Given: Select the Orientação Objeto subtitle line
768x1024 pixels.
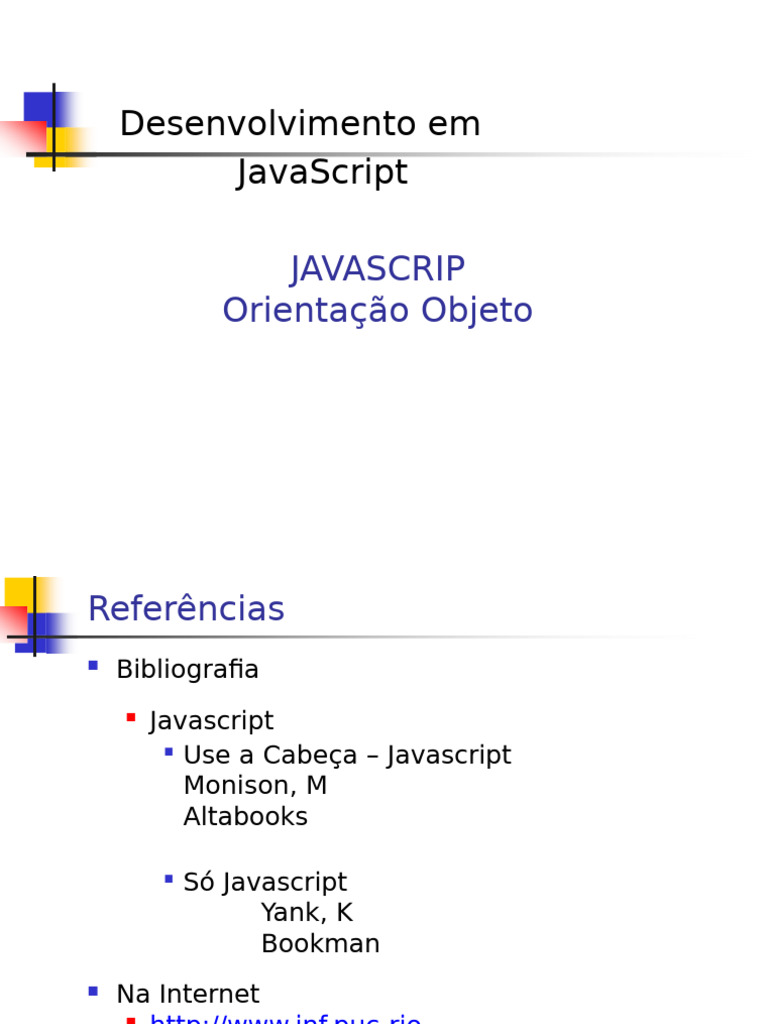Looking at the screenshot, I should coord(377,311).
